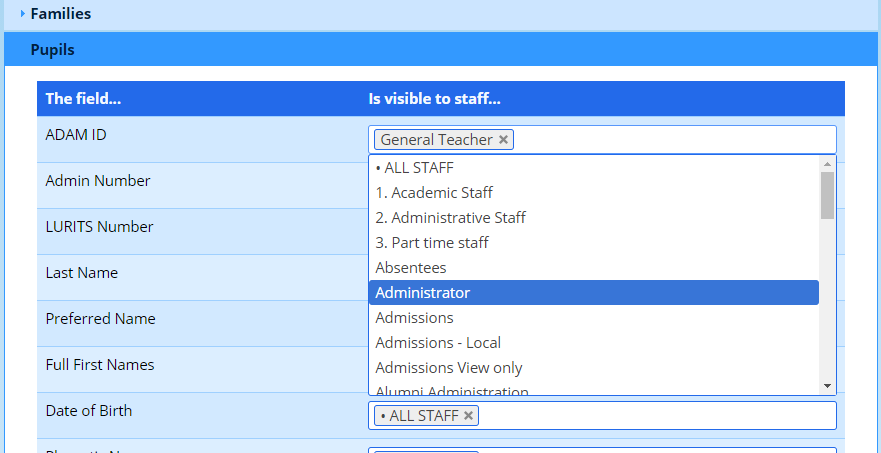The image size is (881, 453).
Task: Choose '• ALL STAFF' option in list
Action: coord(411,168)
